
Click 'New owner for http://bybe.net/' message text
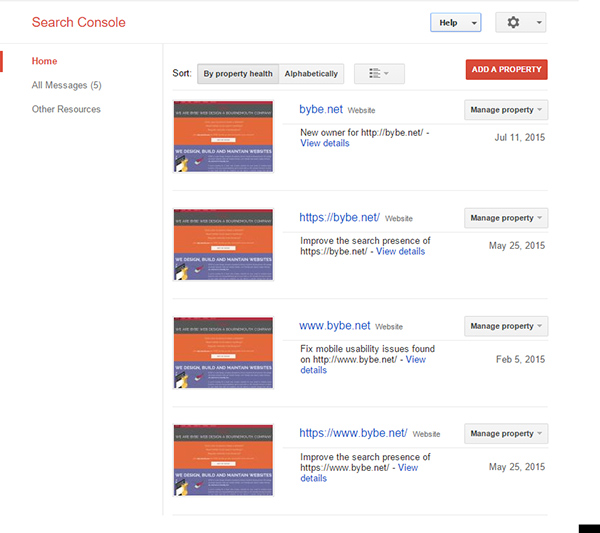click(362, 132)
